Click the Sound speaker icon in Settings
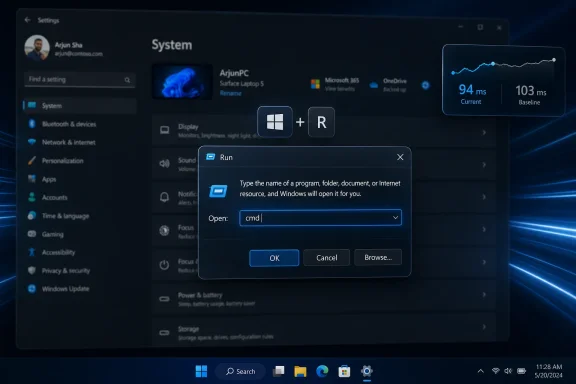Screen dimensions: 576x384 pos(165,164)
